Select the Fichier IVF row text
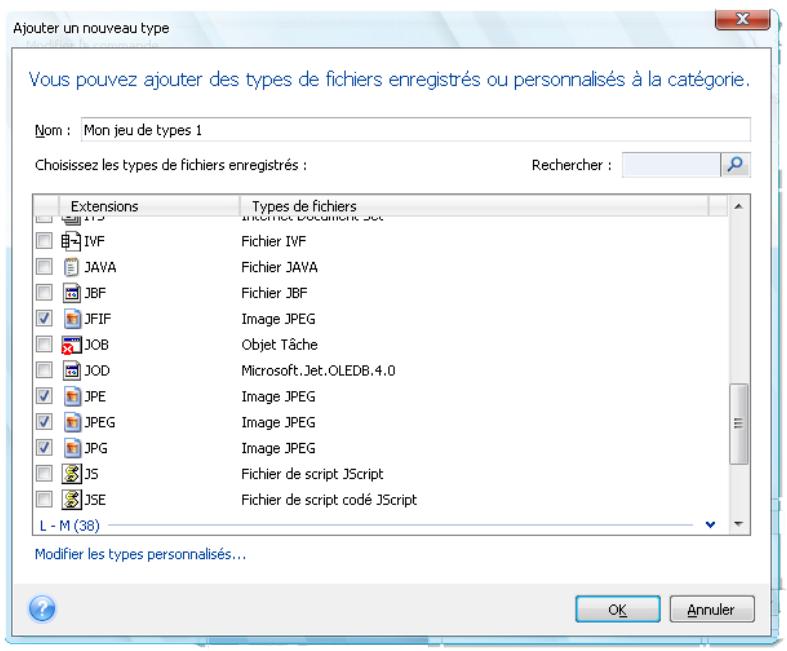 pyautogui.click(x=274, y=241)
